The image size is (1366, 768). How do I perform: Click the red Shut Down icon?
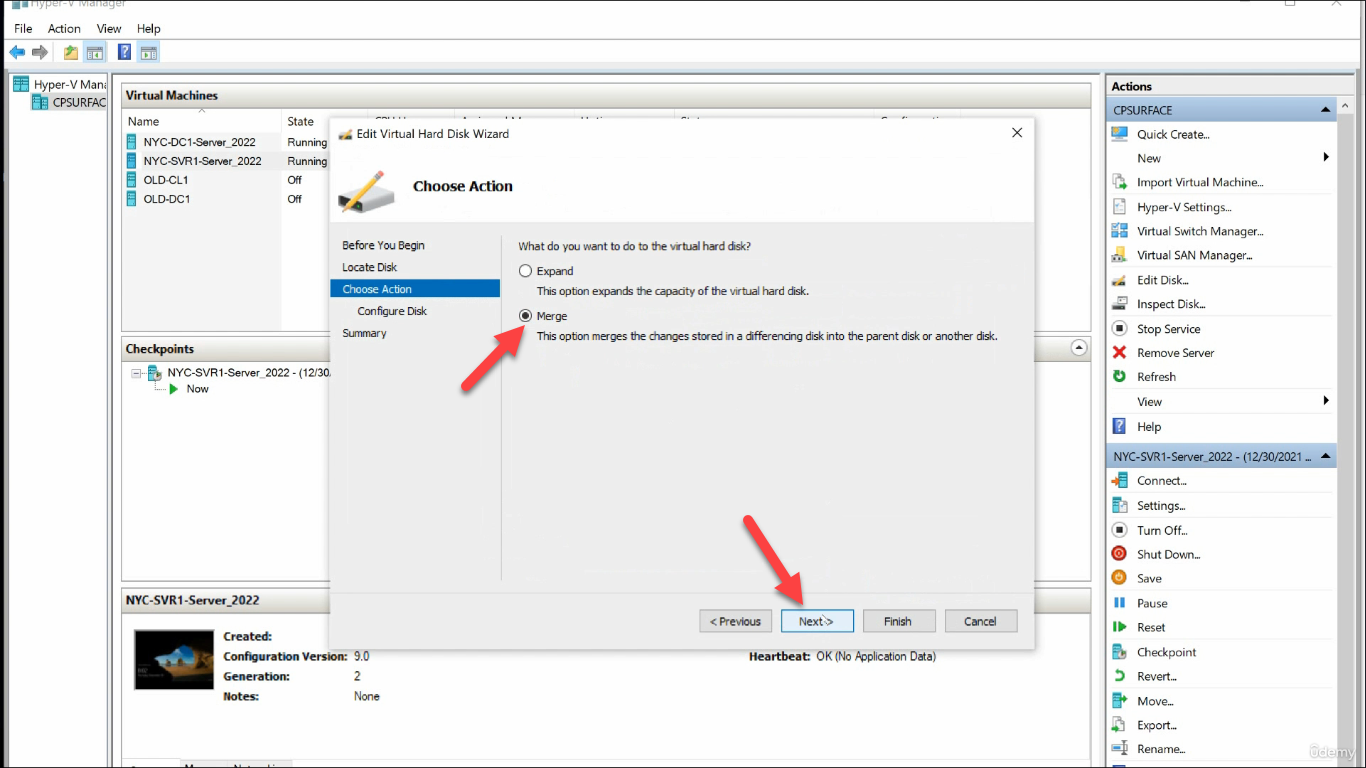click(x=1120, y=554)
